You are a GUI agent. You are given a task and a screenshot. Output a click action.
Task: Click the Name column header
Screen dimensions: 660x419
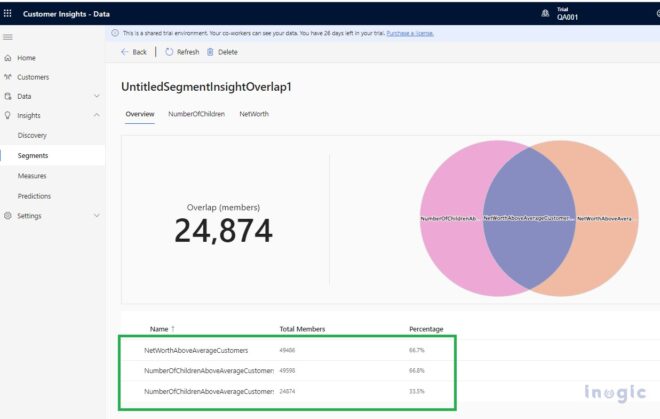pyautogui.click(x=159, y=329)
